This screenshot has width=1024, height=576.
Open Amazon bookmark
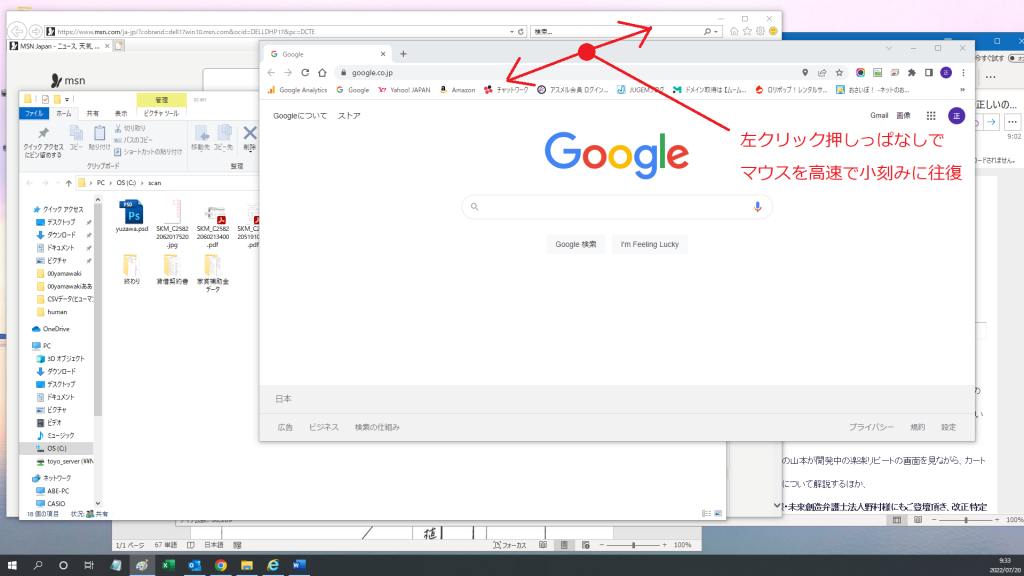pos(457,90)
